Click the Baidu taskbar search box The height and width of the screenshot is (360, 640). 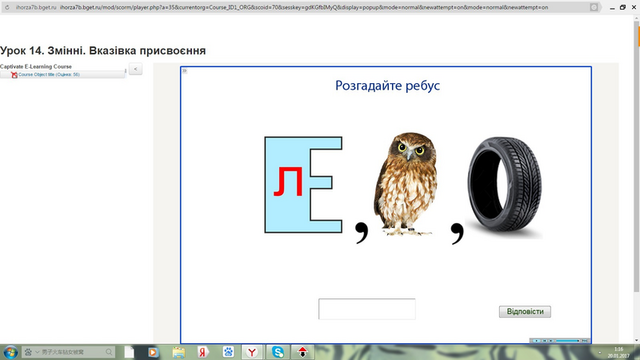(69, 352)
